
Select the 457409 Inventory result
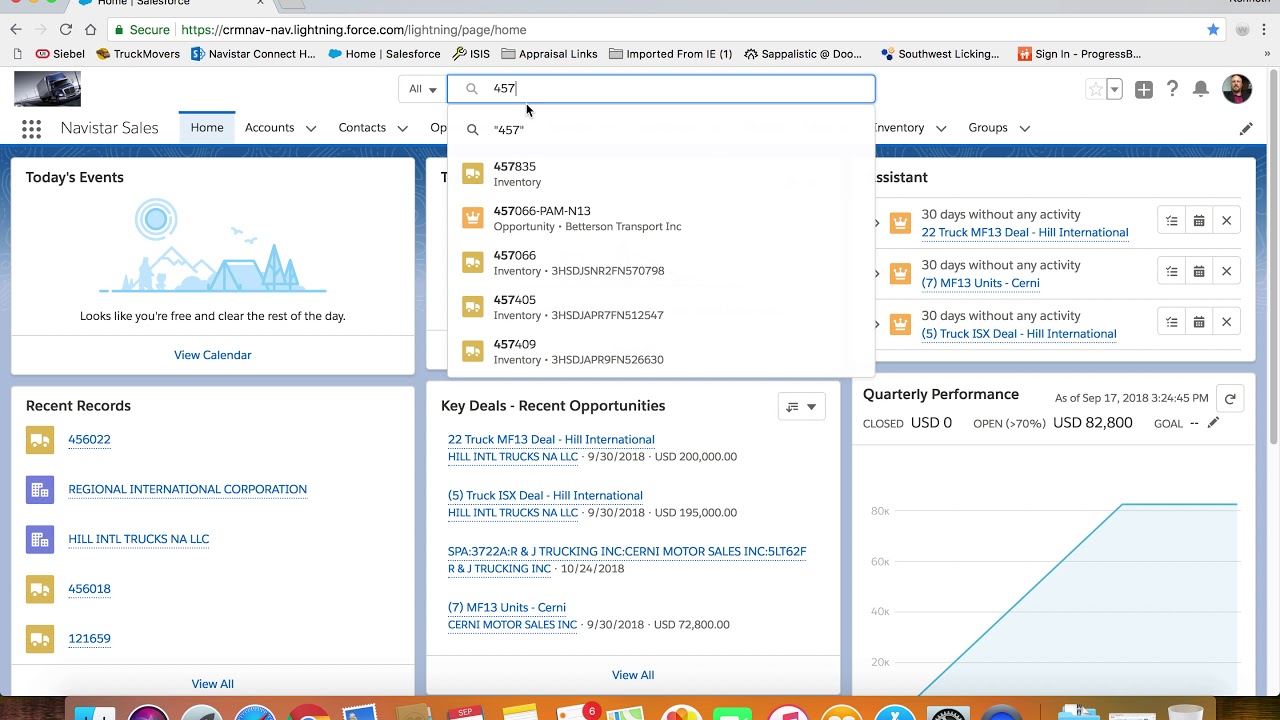pyautogui.click(x=661, y=351)
